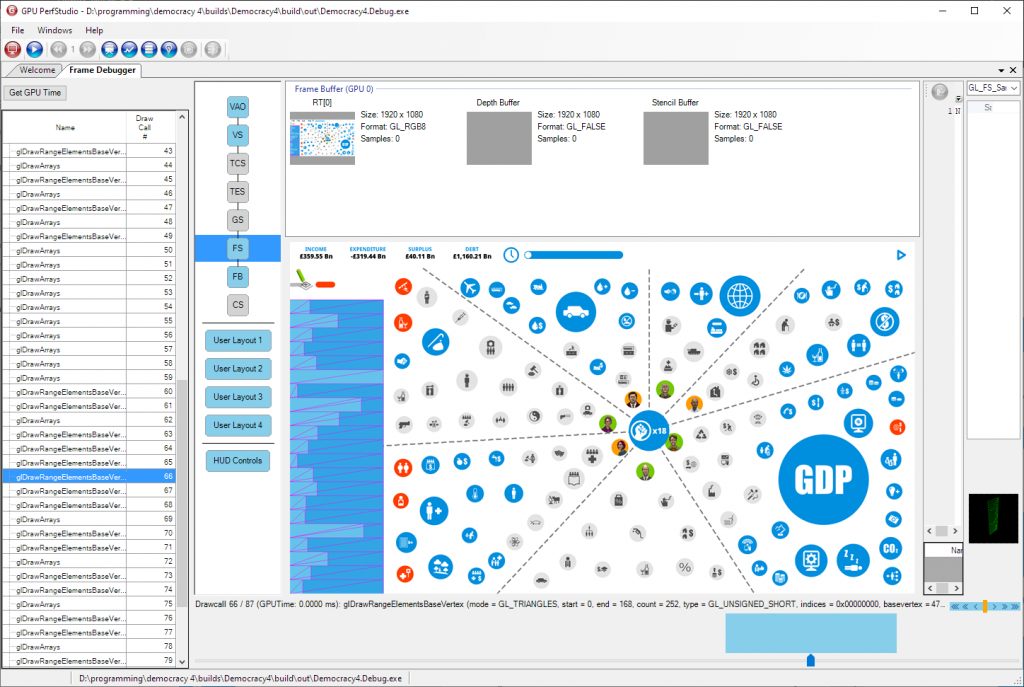Jump to the last drawcall using rightmost arrows
The width and height of the screenshot is (1024, 687).
click(1015, 606)
